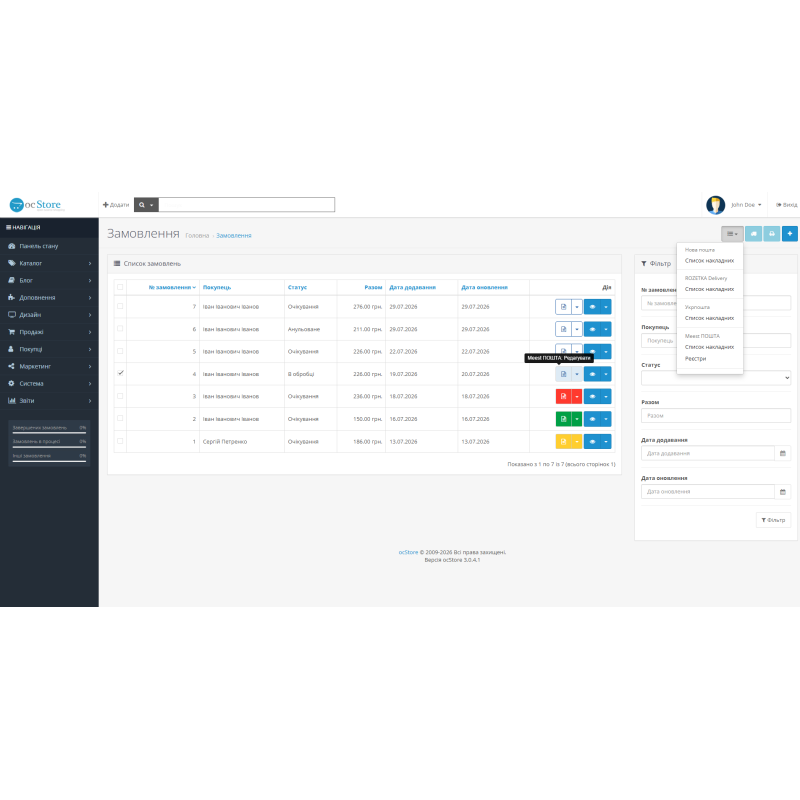The image size is (800, 800).
Task: Open the Статус filter dropdown
Action: pyautogui.click(x=716, y=378)
